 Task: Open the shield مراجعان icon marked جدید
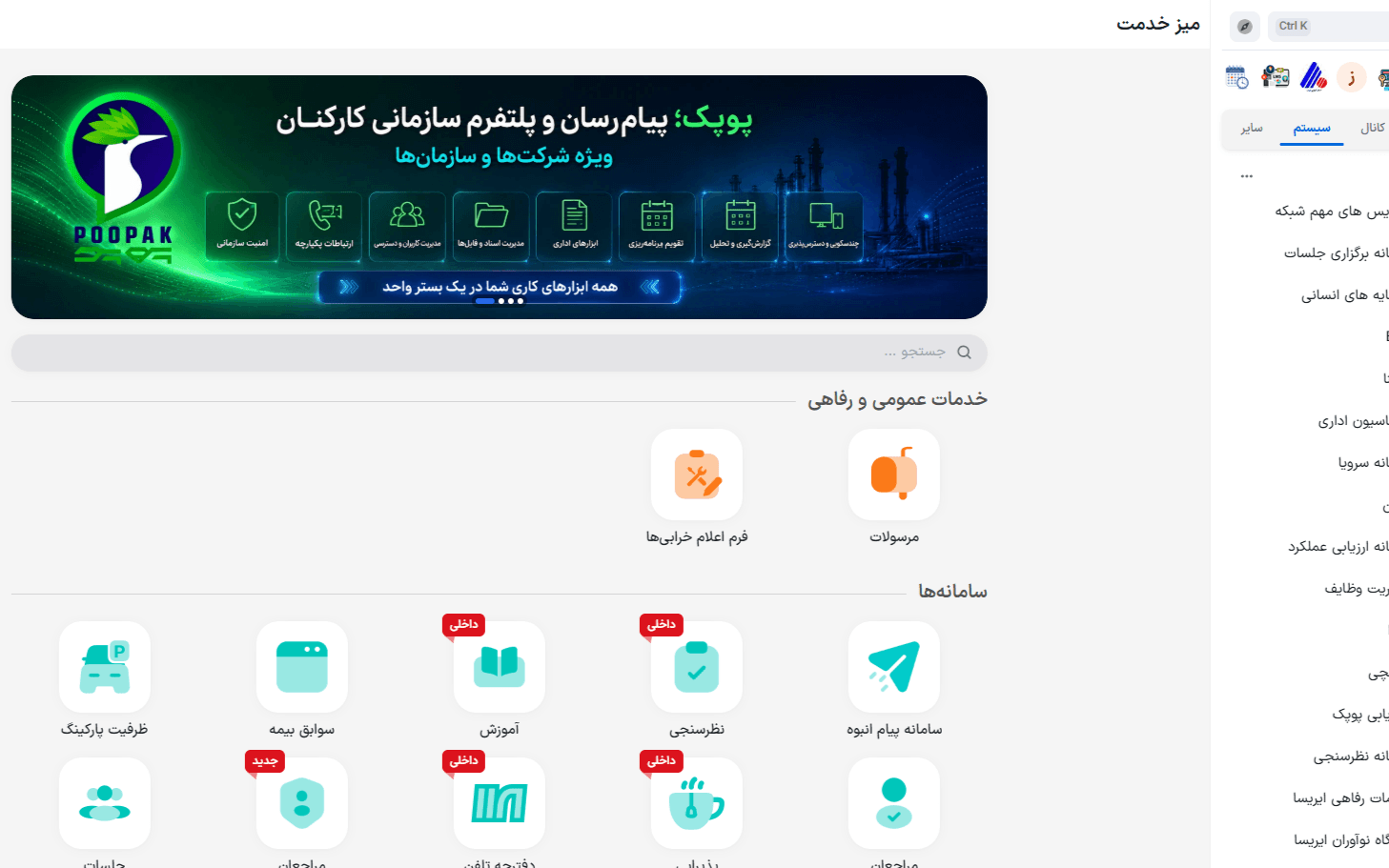pos(301,803)
